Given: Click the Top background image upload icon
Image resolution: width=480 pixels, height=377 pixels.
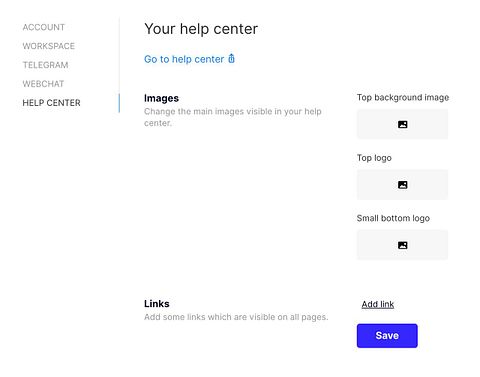Looking at the screenshot, I should coord(402,124).
